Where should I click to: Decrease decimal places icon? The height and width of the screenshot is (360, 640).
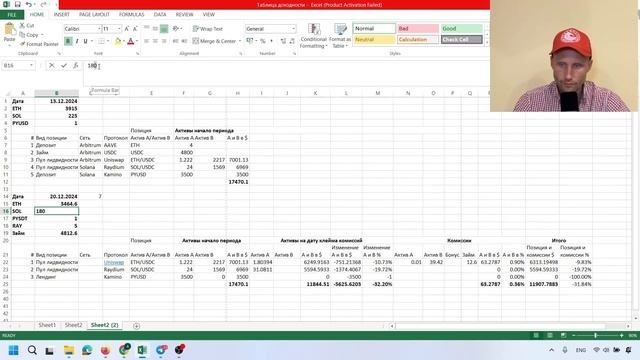292,41
